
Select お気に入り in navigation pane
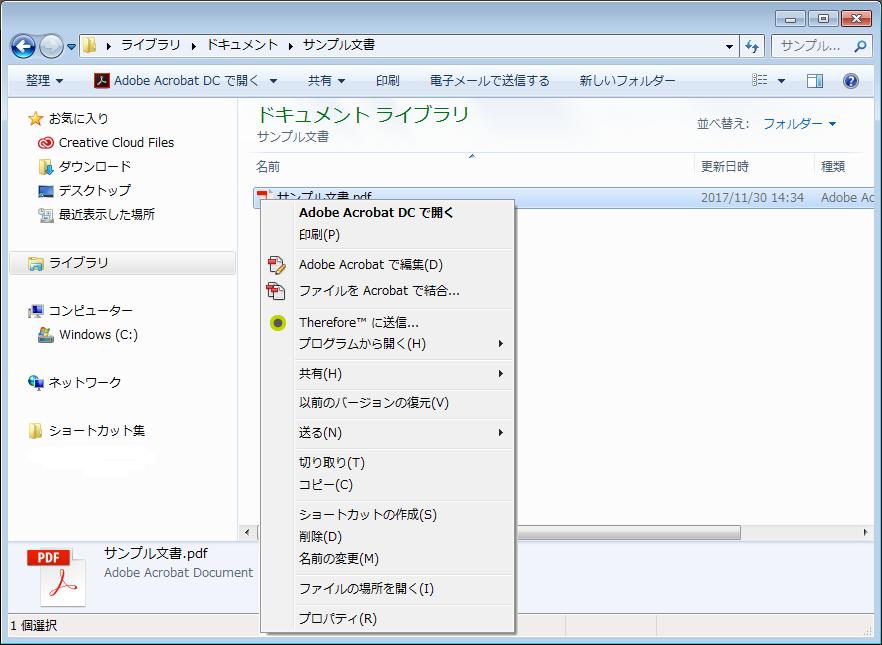point(68,119)
